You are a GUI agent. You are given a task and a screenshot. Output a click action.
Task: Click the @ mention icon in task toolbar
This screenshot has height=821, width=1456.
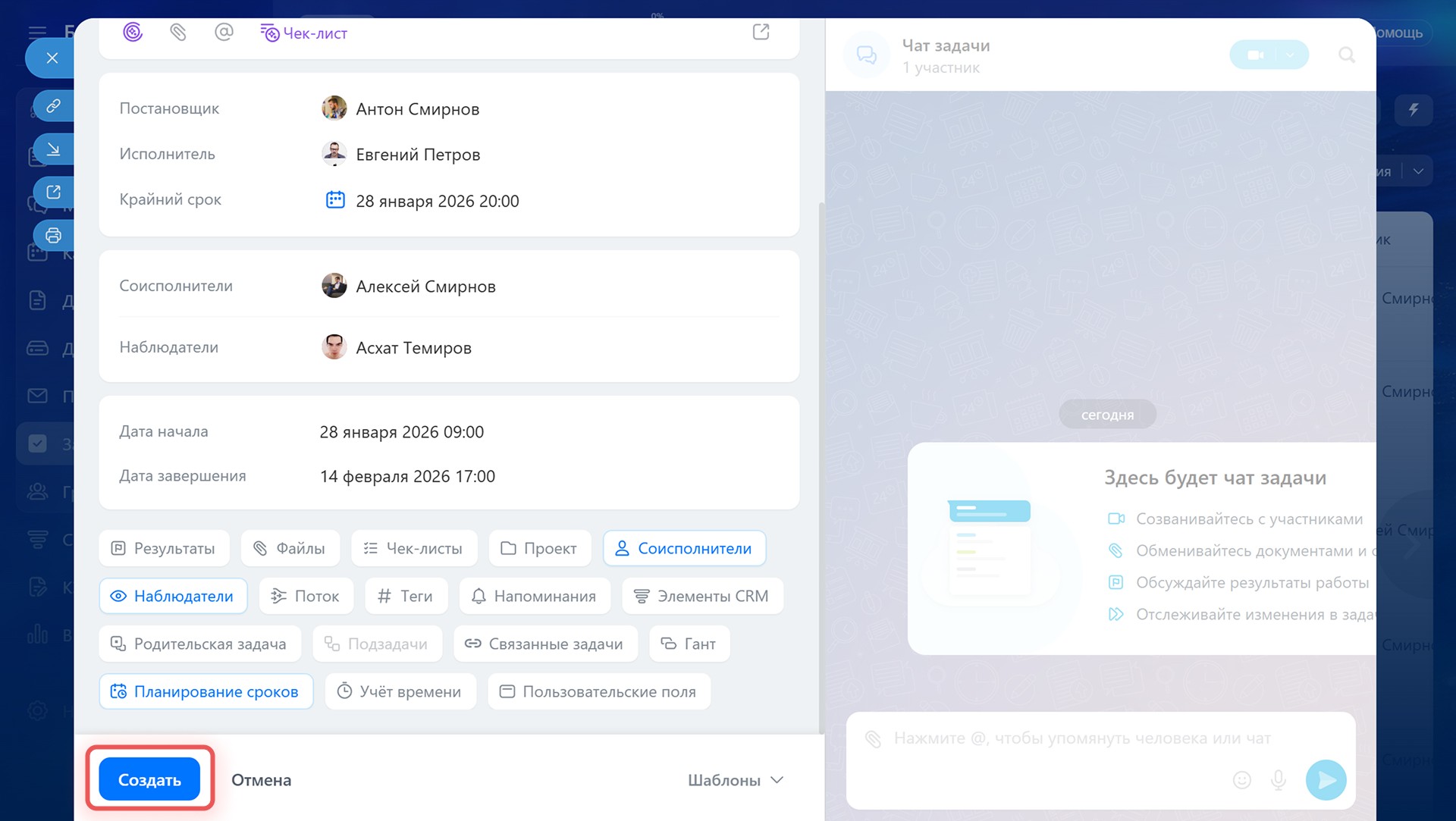(224, 32)
